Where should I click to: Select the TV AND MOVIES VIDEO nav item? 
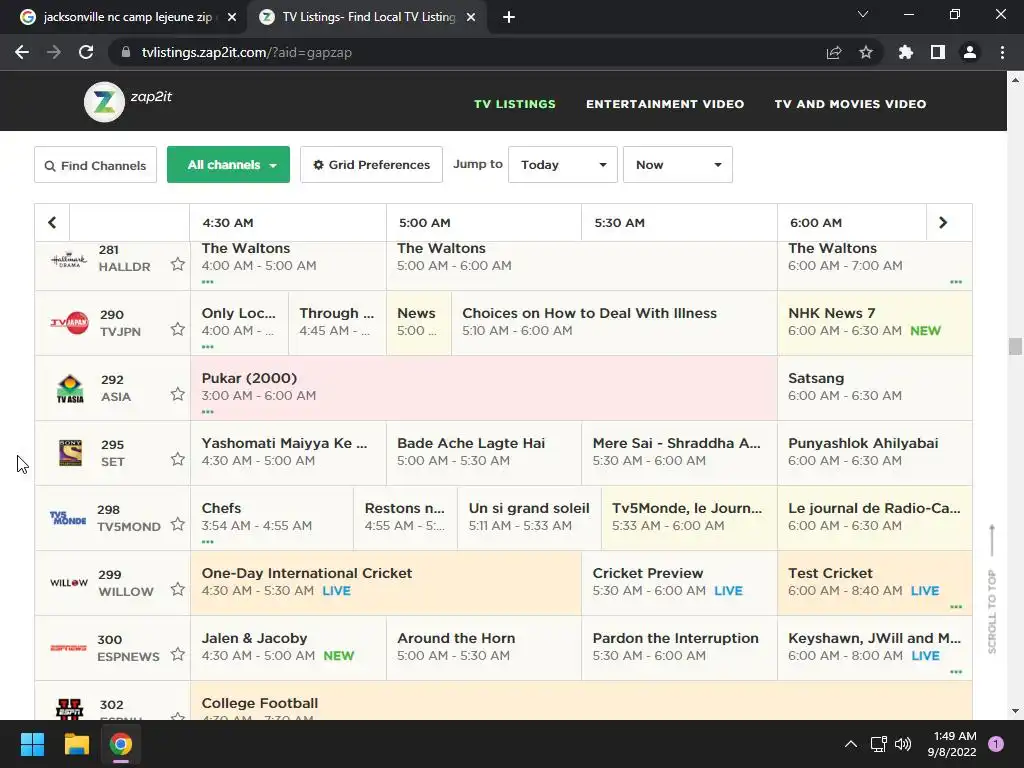pos(850,104)
